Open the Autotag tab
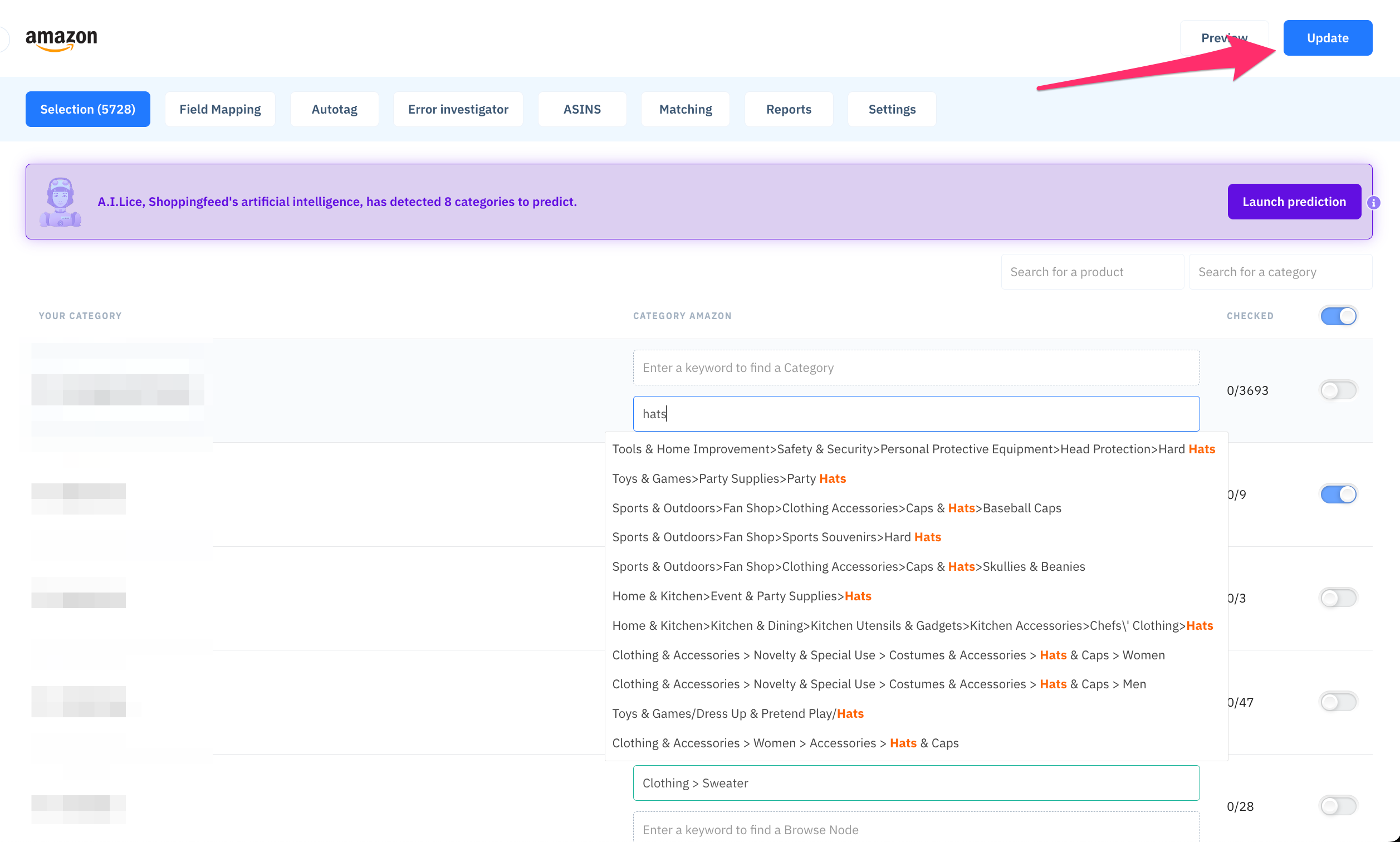The height and width of the screenshot is (842, 1400). tap(334, 109)
